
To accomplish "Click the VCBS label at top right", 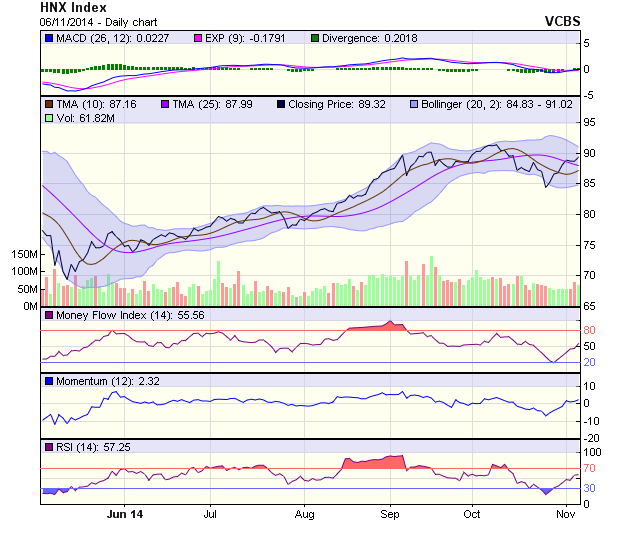I will pos(564,20).
